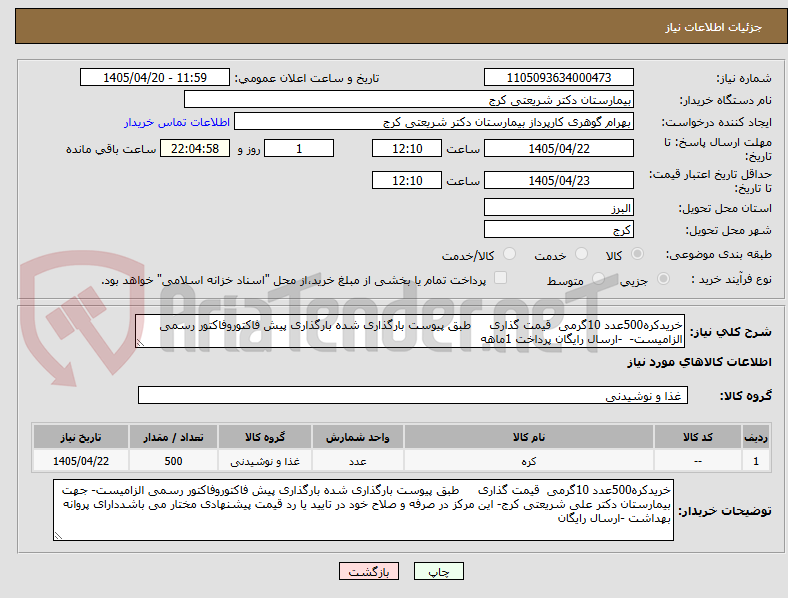Viewport: 788px width, 598px height.
Task: Click the اطلاعات کالاهای مورد نیاز heading
Action: (699, 362)
